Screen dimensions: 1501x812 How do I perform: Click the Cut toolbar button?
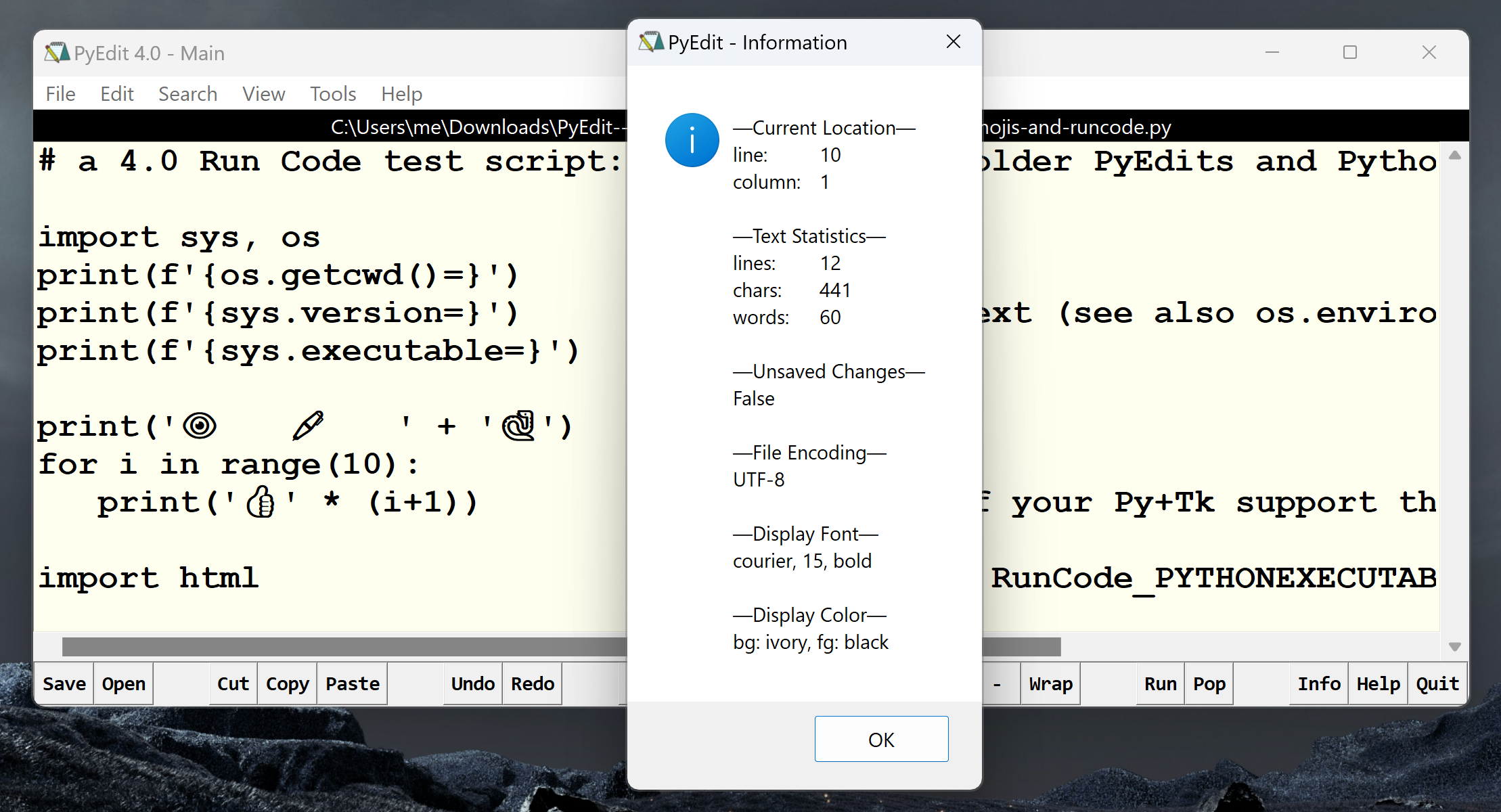[233, 683]
